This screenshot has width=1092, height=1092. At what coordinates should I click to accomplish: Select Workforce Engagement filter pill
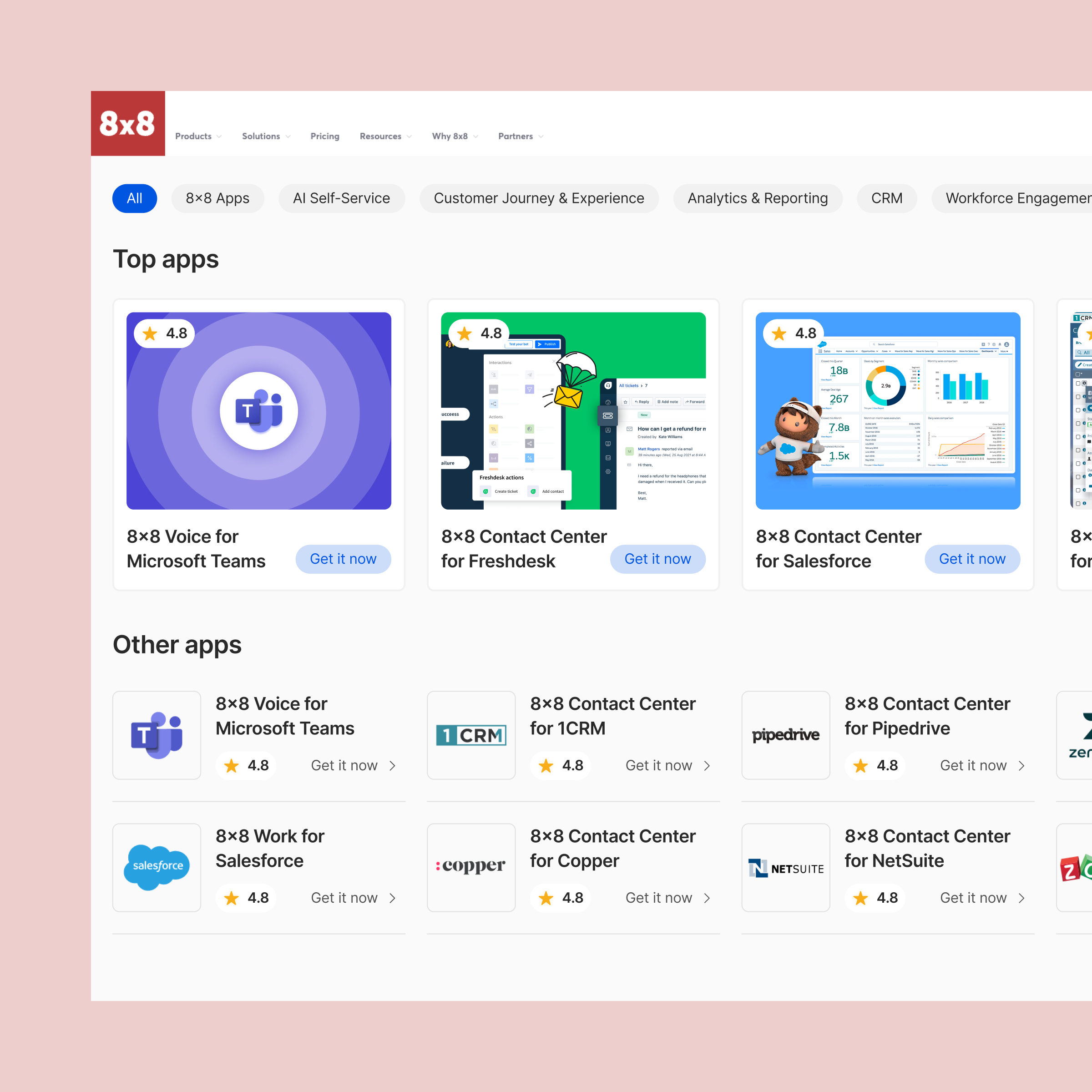tap(1012, 198)
